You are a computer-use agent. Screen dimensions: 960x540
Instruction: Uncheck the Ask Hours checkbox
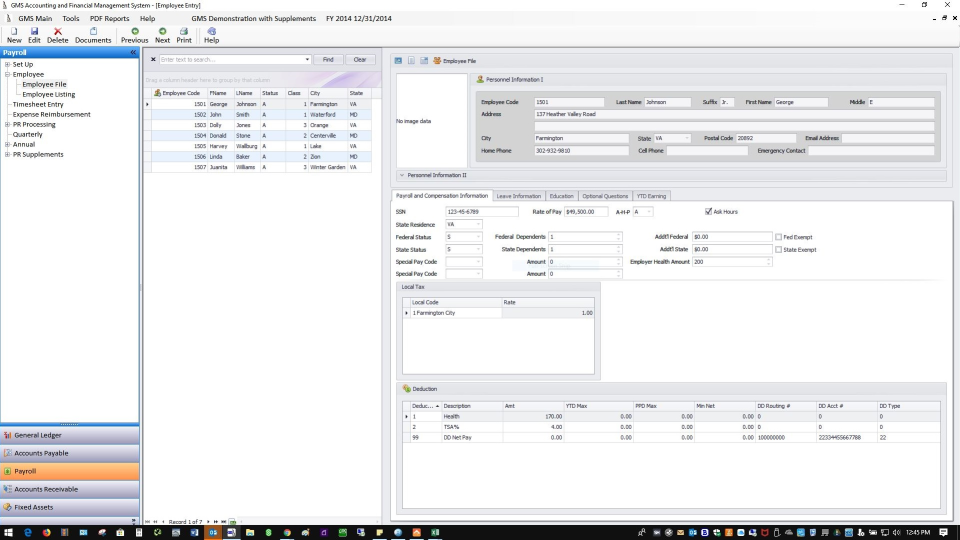(709, 212)
